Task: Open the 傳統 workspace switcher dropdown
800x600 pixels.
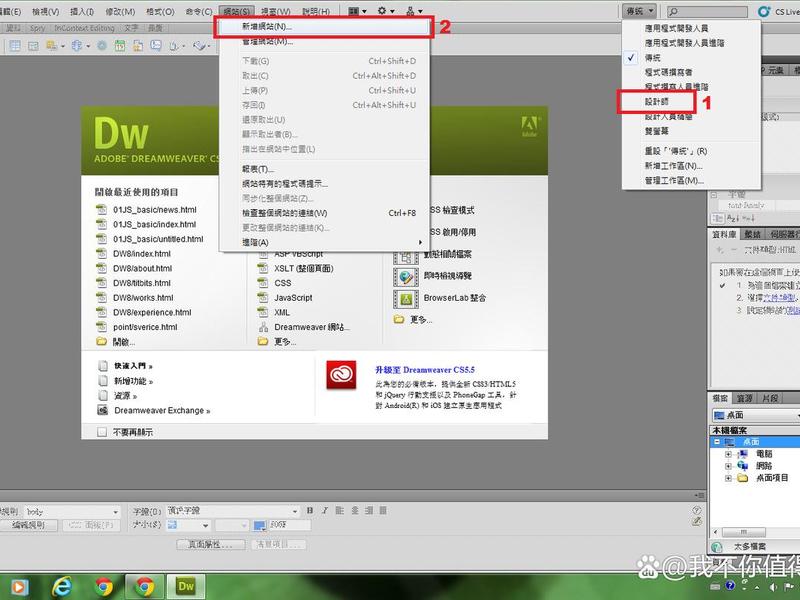Action: tap(639, 11)
